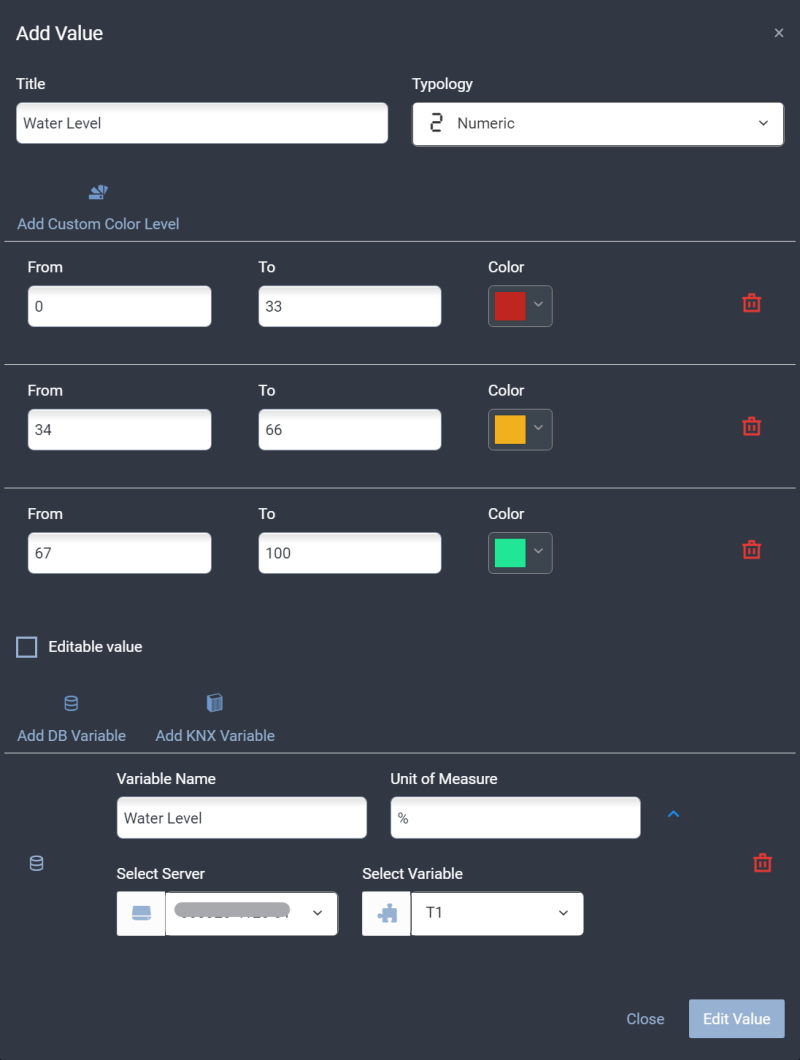800x1060 pixels.
Task: Open the Select Server dropdown
Action: [251, 914]
